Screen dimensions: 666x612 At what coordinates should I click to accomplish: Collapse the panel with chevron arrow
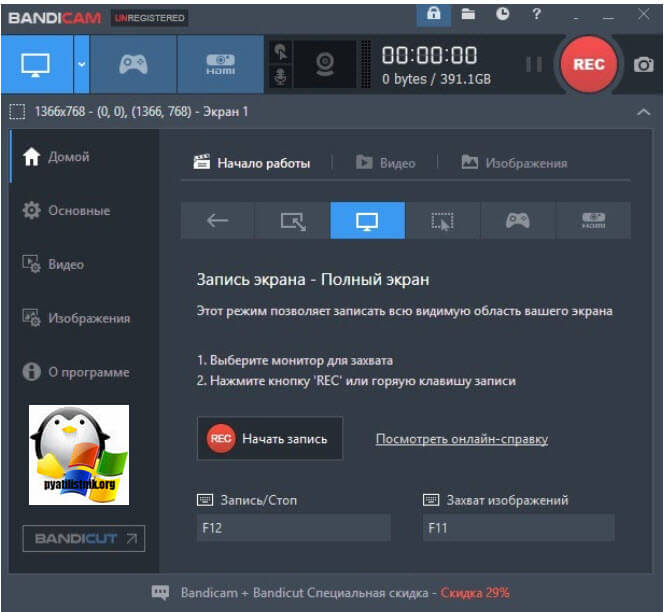pyautogui.click(x=643, y=112)
